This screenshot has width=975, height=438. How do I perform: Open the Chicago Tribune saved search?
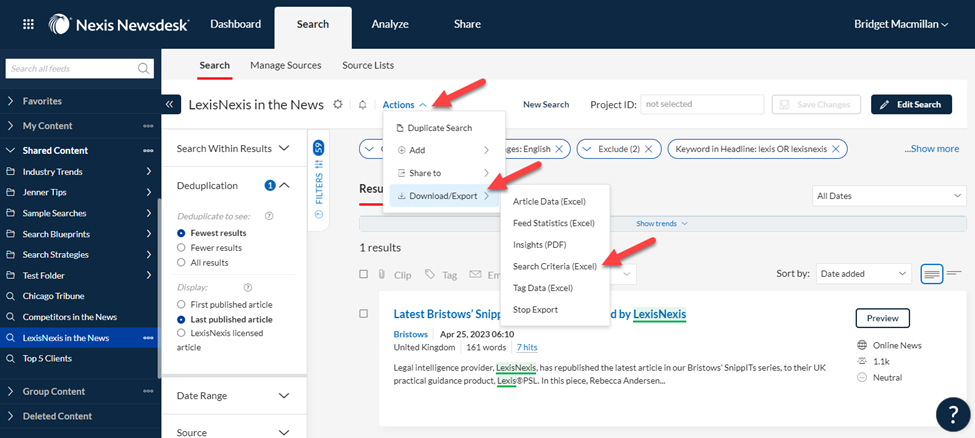(53, 296)
